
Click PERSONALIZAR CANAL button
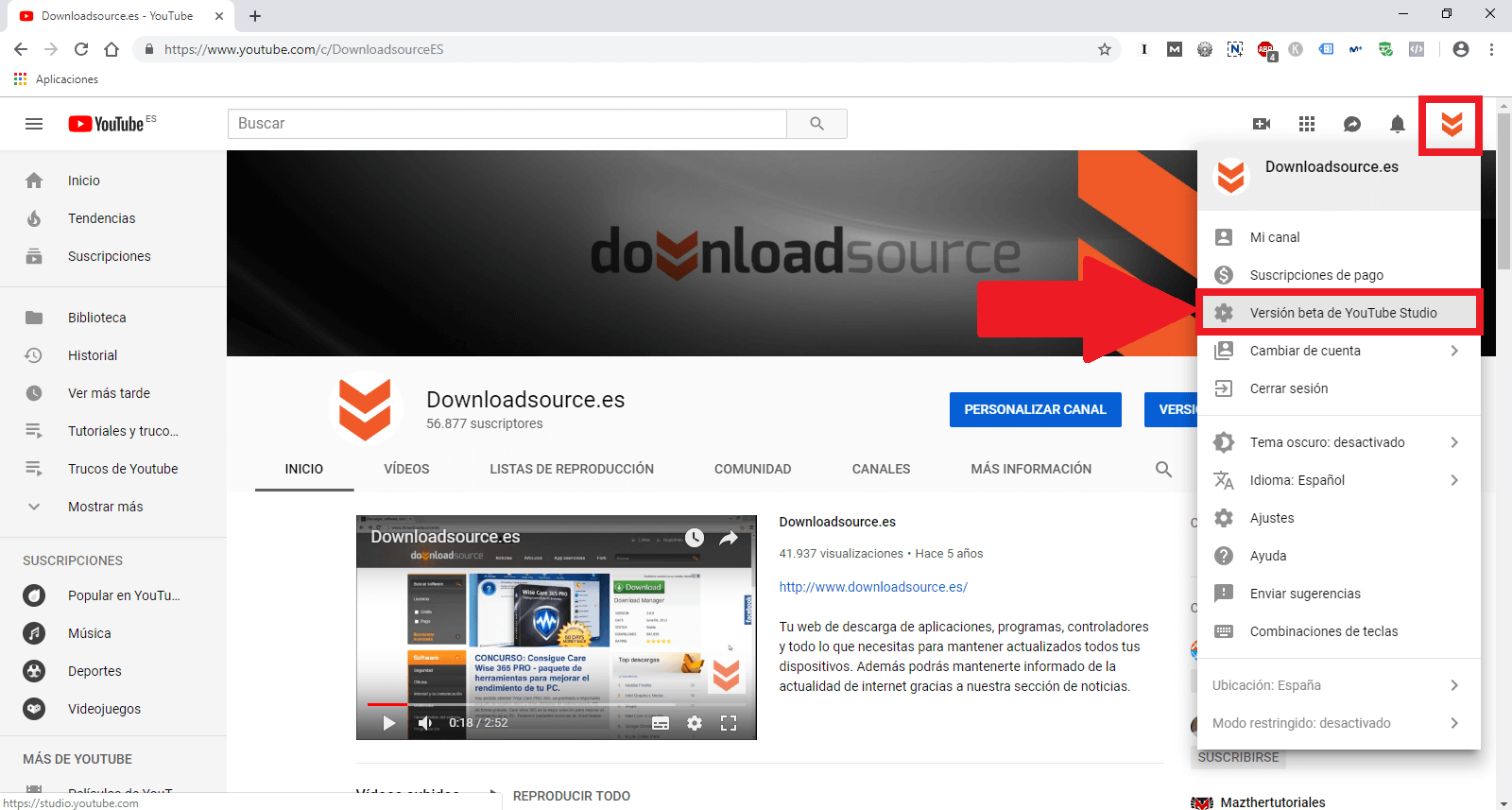(x=1036, y=409)
